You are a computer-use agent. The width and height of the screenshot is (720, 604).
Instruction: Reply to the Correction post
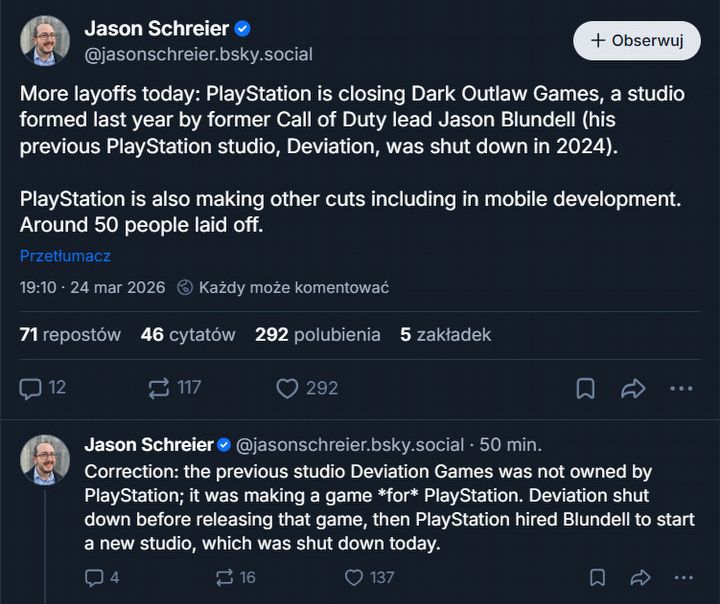tap(95, 577)
